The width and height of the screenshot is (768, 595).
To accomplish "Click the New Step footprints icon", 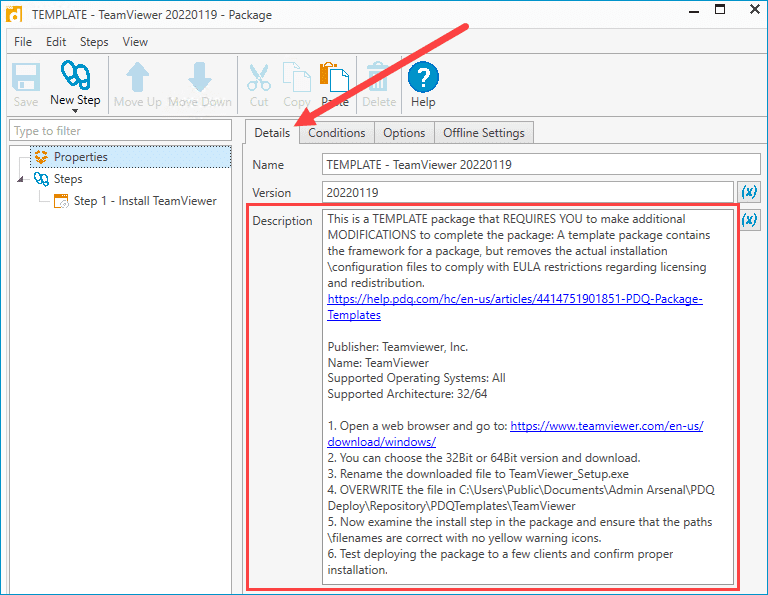I will click(x=75, y=75).
